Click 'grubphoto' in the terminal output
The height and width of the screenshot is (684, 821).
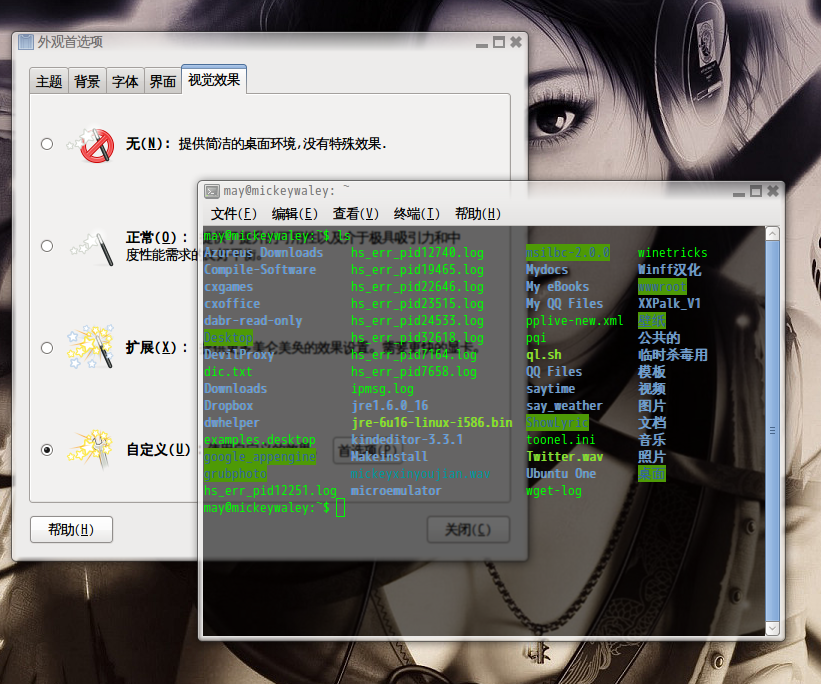point(236,474)
